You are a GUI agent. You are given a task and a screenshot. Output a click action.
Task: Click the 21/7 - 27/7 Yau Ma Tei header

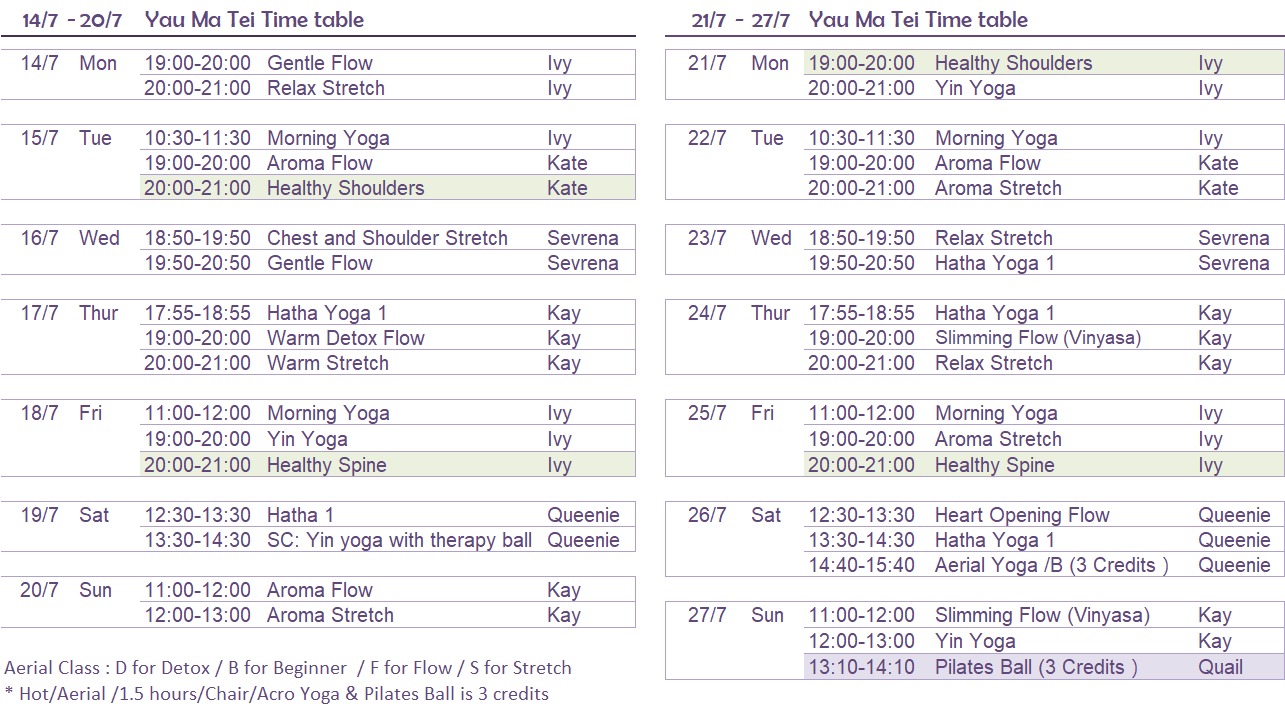click(859, 19)
